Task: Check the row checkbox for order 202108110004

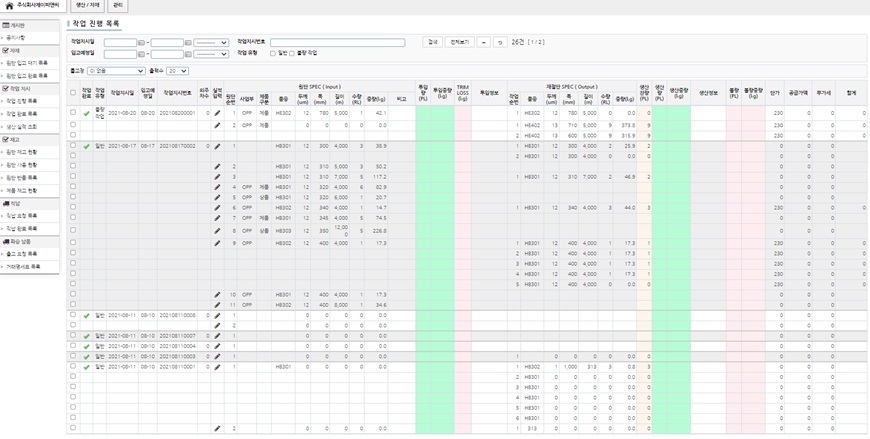Action: [73, 345]
